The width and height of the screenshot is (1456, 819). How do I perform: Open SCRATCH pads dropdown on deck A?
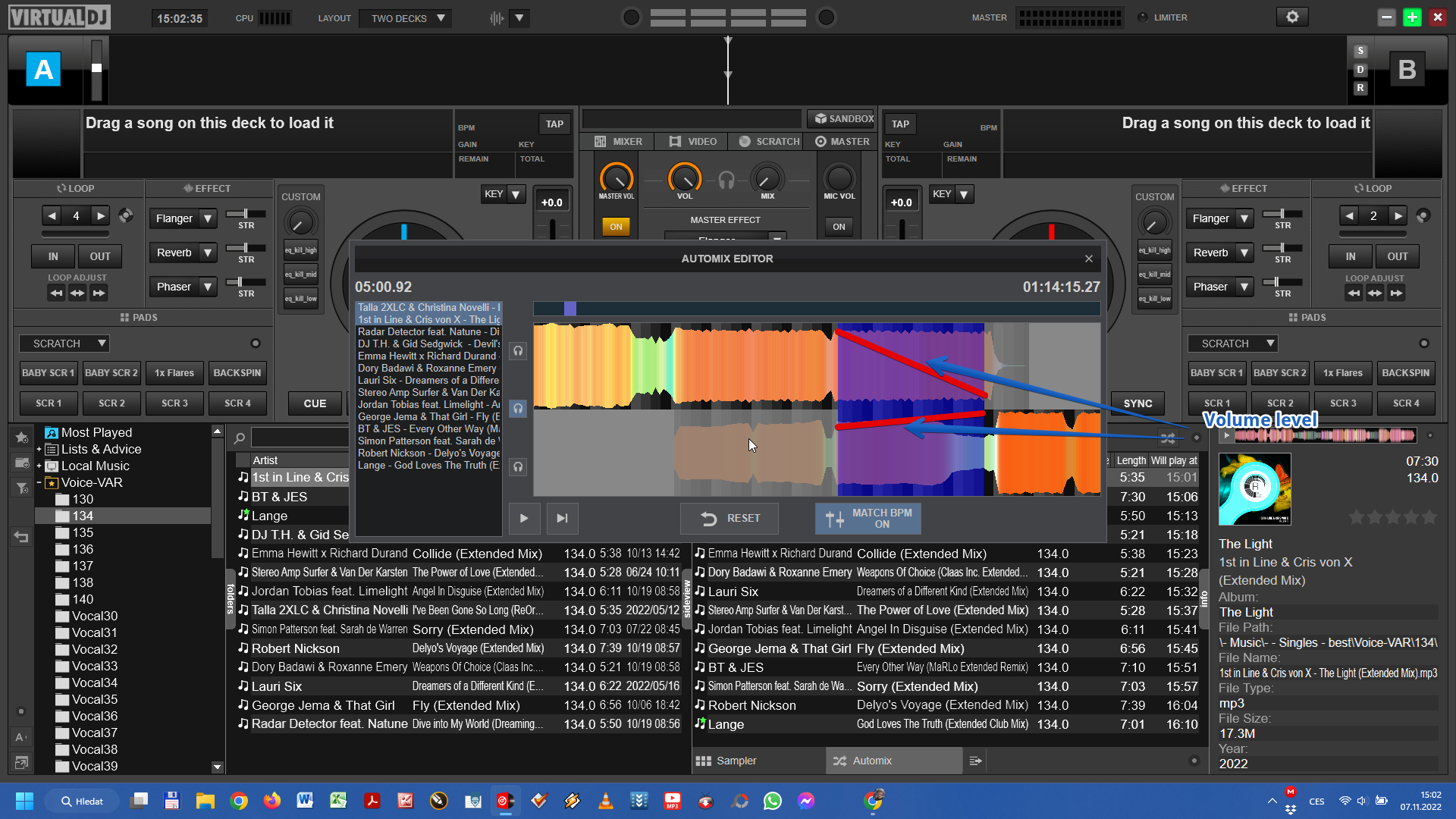coord(64,344)
